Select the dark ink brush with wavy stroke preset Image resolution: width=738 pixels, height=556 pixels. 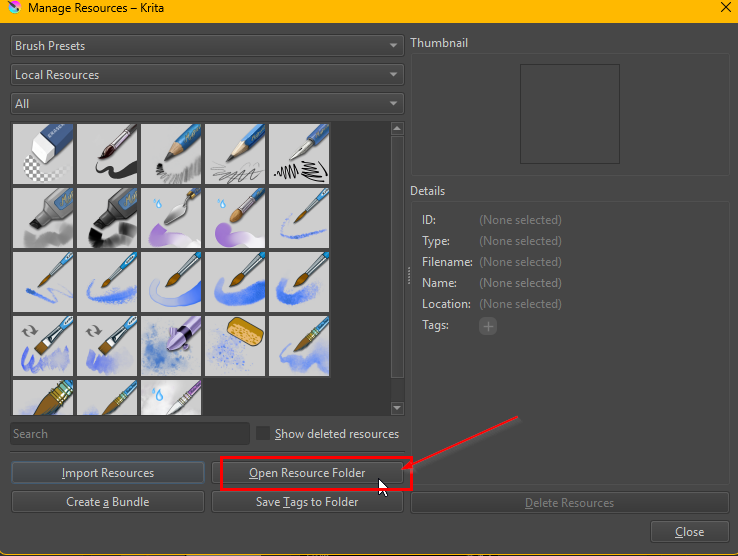(107, 154)
